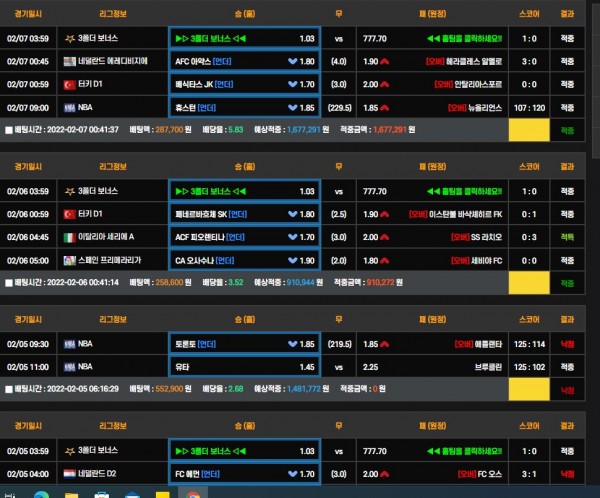Click the NBA league icon in the 02/07 09:00 row
This screenshot has width=600, height=498.
69,107
